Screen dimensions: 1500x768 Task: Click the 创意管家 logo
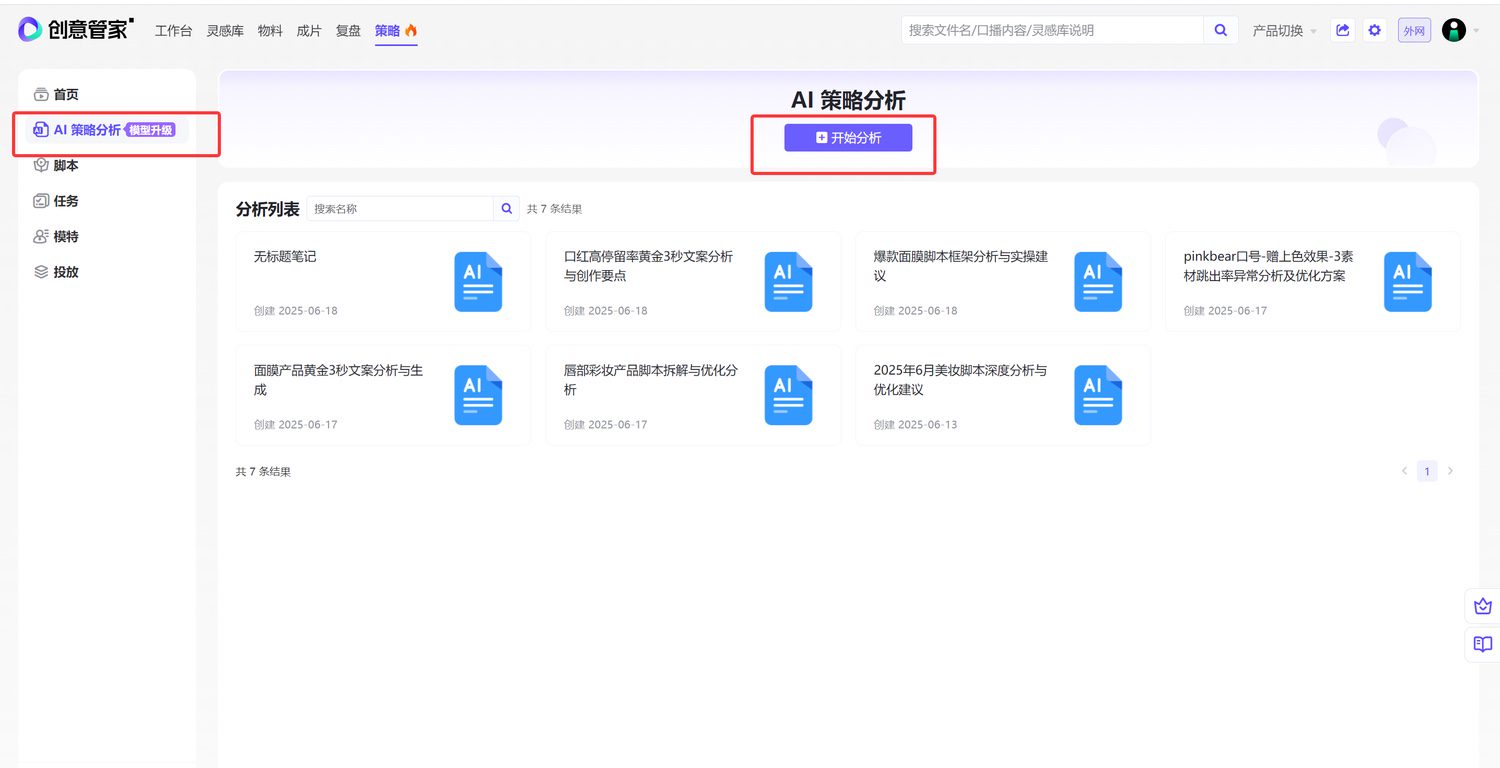[75, 29]
